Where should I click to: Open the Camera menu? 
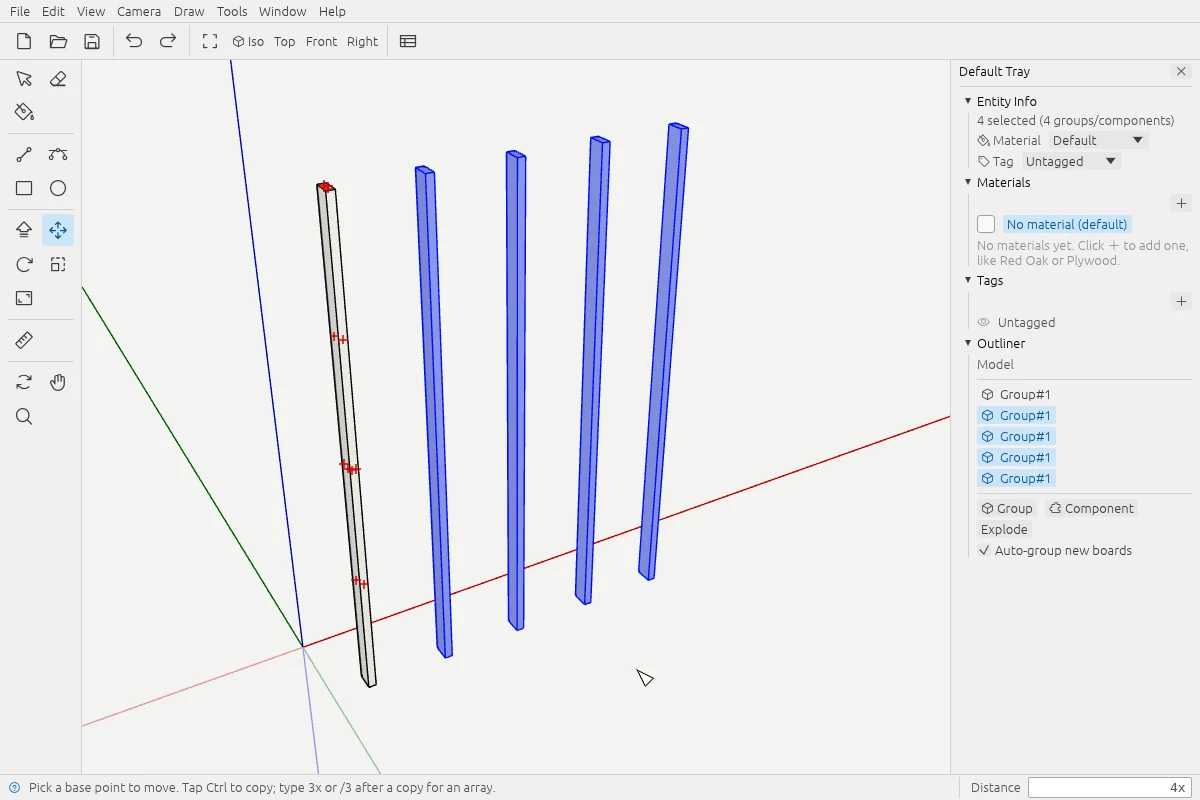(139, 11)
